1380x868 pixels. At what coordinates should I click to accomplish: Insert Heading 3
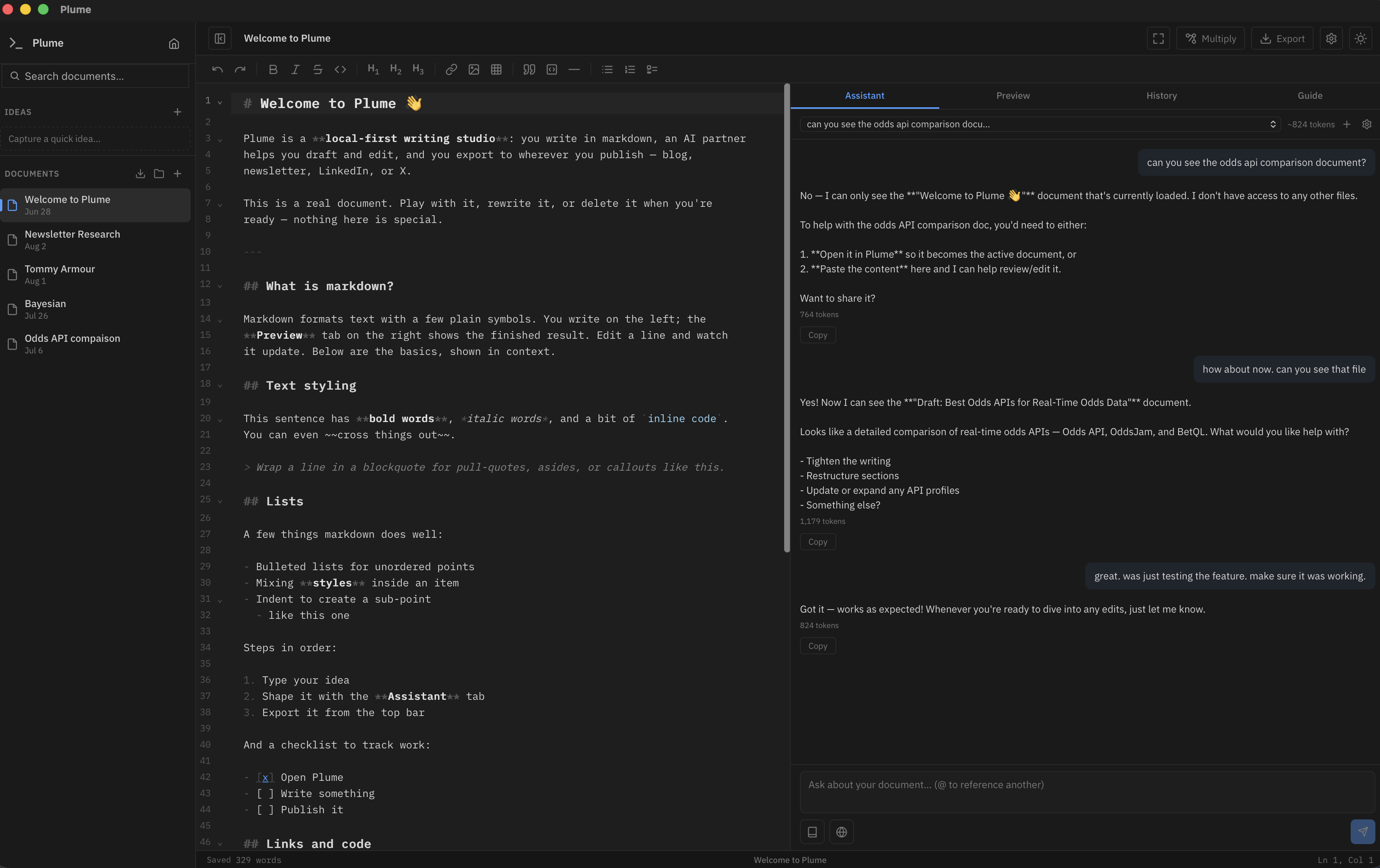click(x=418, y=69)
